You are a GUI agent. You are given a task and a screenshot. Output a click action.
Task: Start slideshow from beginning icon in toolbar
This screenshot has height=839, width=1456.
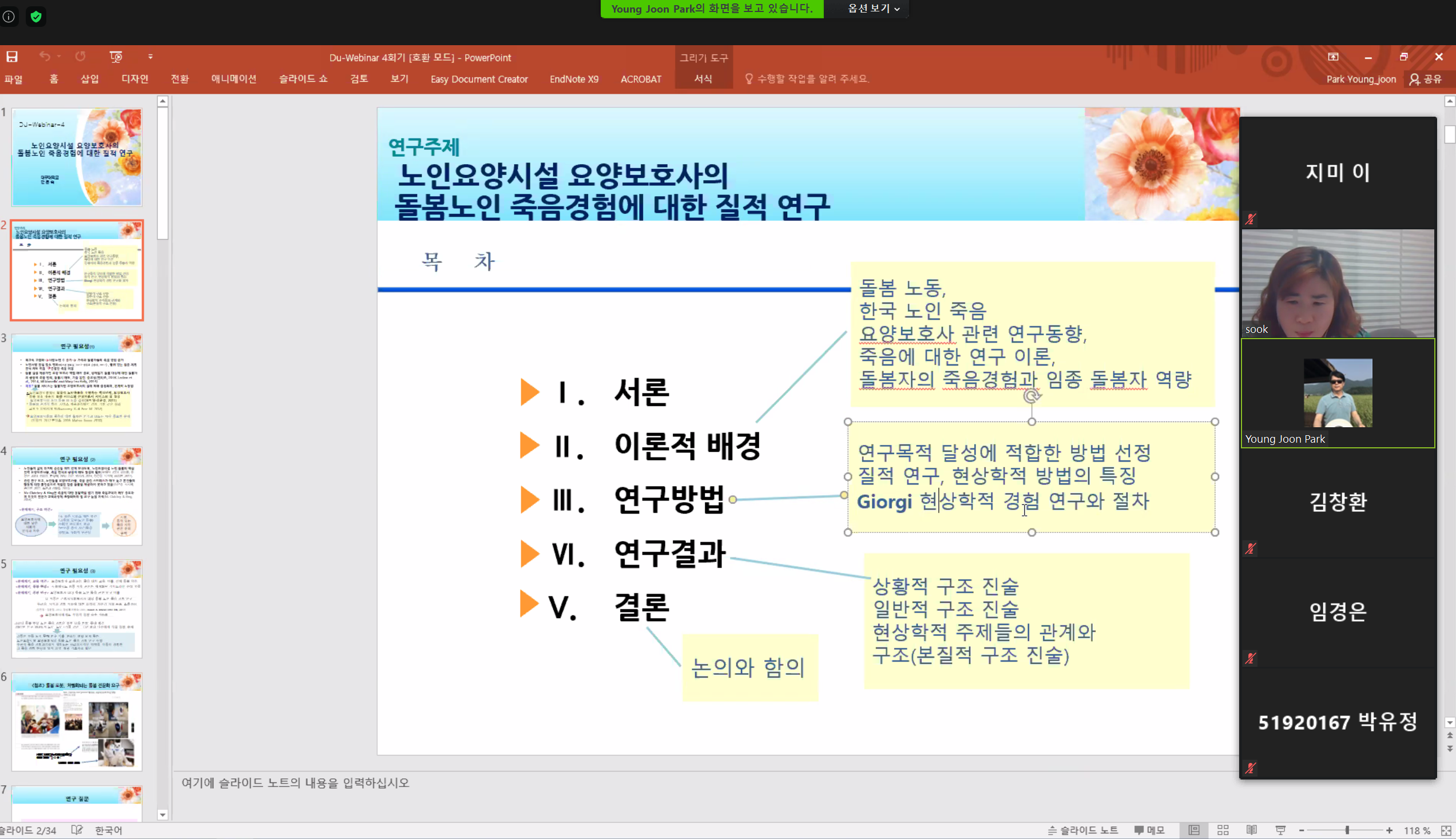pos(116,57)
